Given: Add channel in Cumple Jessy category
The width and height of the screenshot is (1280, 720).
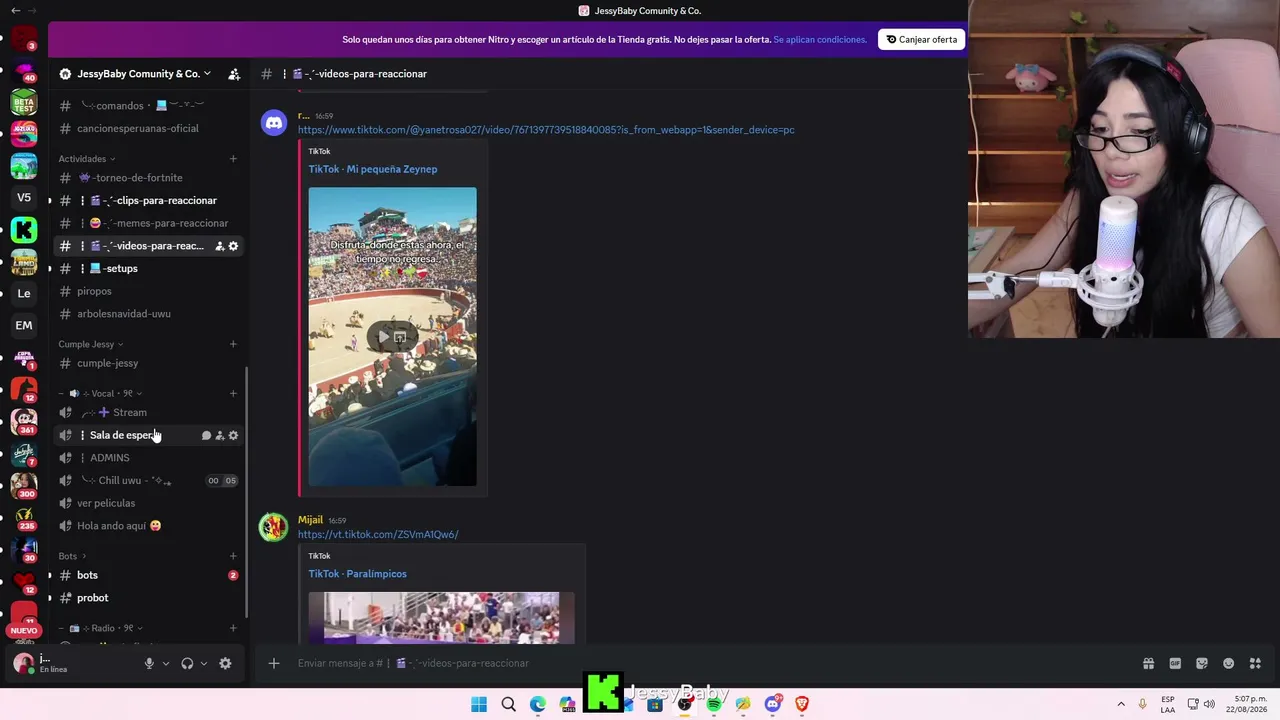Looking at the screenshot, I should click(233, 344).
